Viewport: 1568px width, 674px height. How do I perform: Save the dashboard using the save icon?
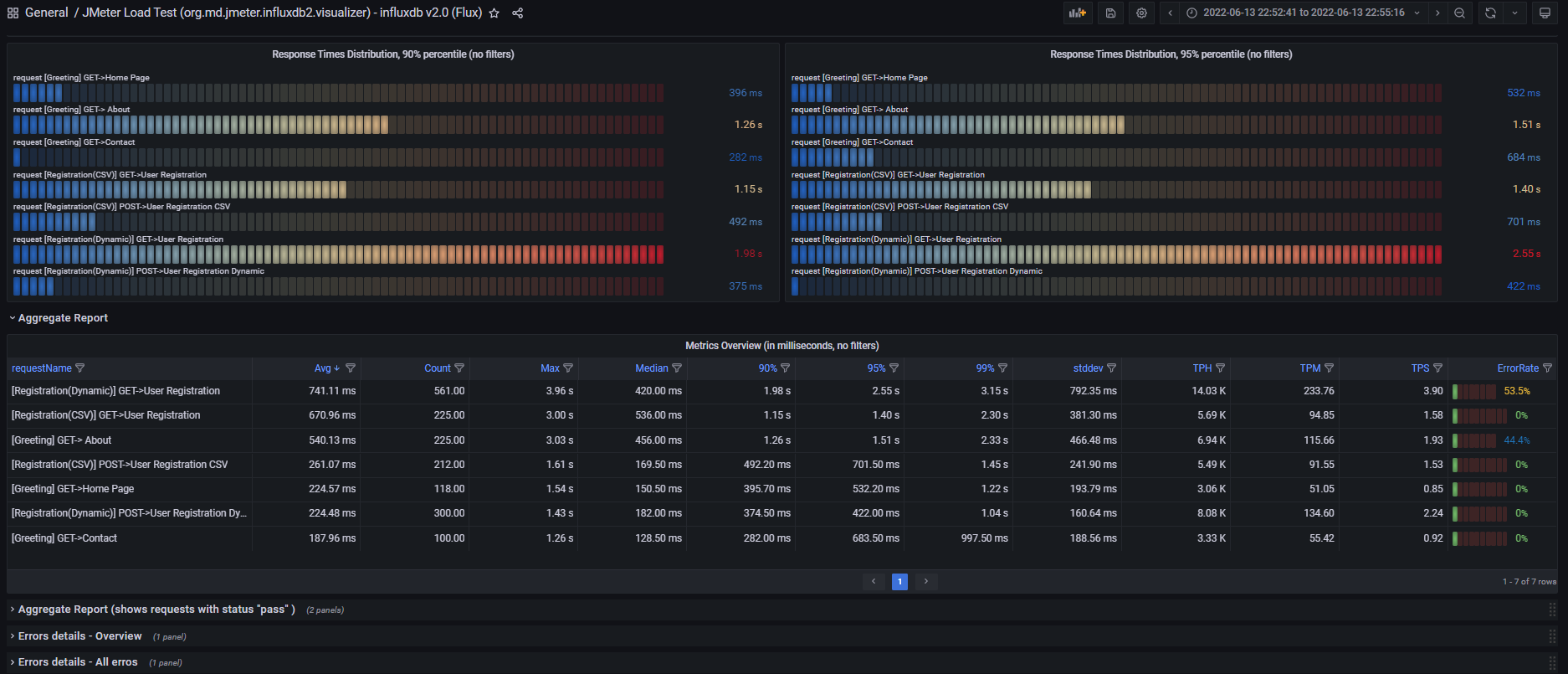(1110, 13)
